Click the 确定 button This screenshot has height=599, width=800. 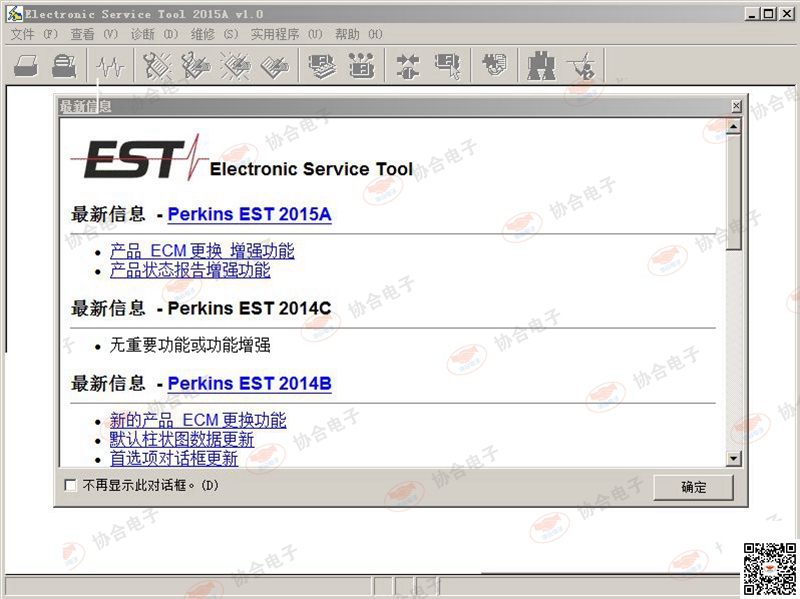(693, 487)
